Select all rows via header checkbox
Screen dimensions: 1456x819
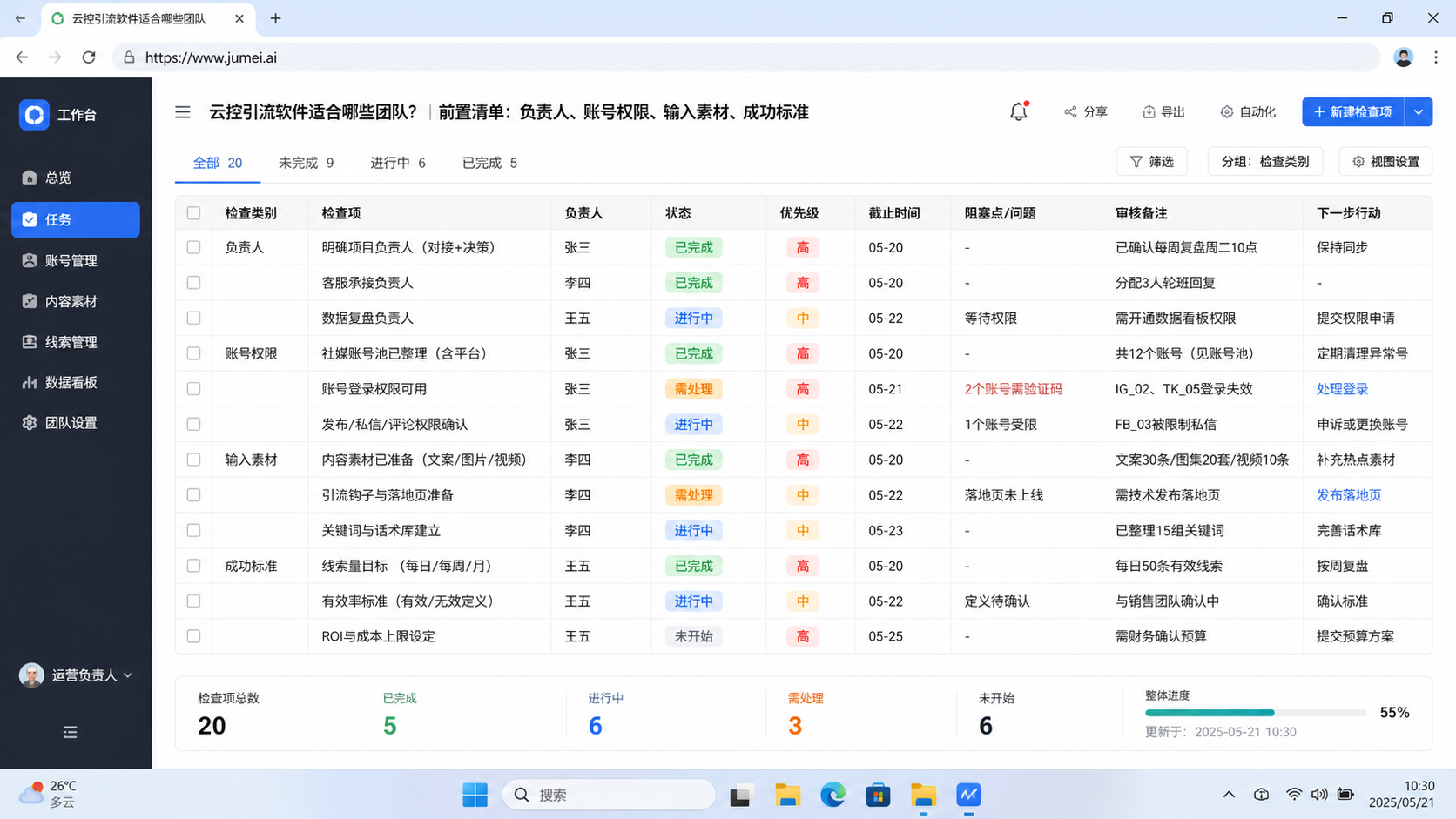[x=193, y=213]
